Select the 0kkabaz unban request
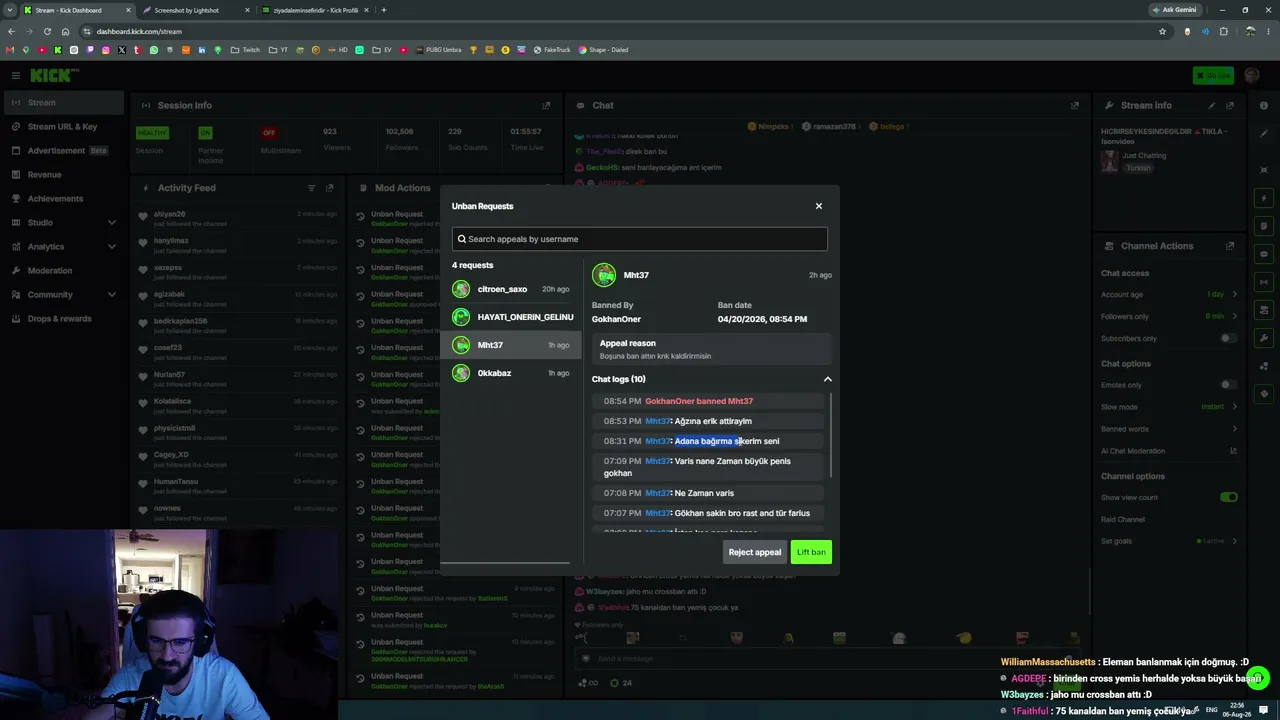Viewport: 1280px width, 720px height. coord(511,373)
